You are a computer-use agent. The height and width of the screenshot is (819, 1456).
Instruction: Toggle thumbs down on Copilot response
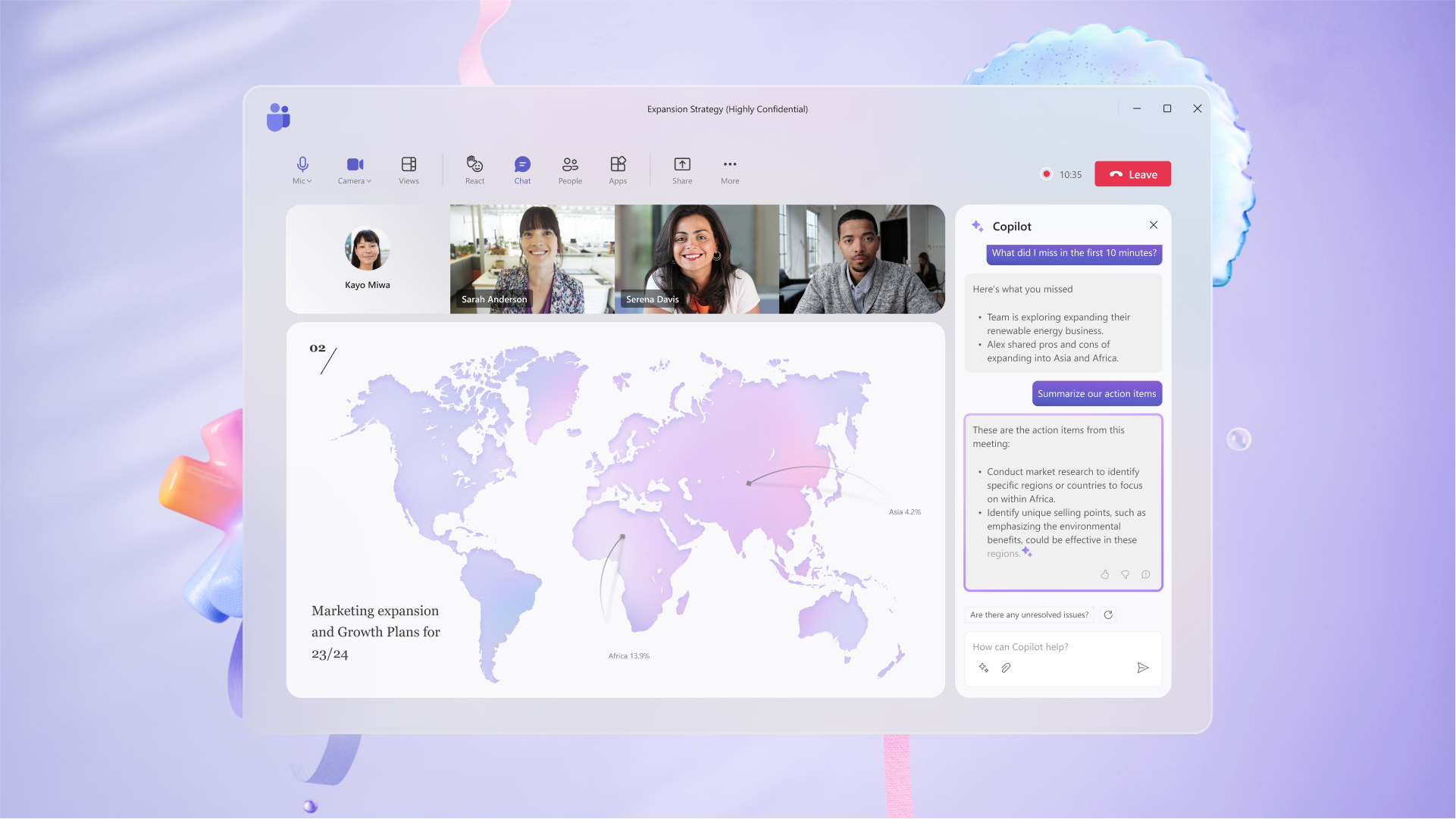click(x=1125, y=576)
